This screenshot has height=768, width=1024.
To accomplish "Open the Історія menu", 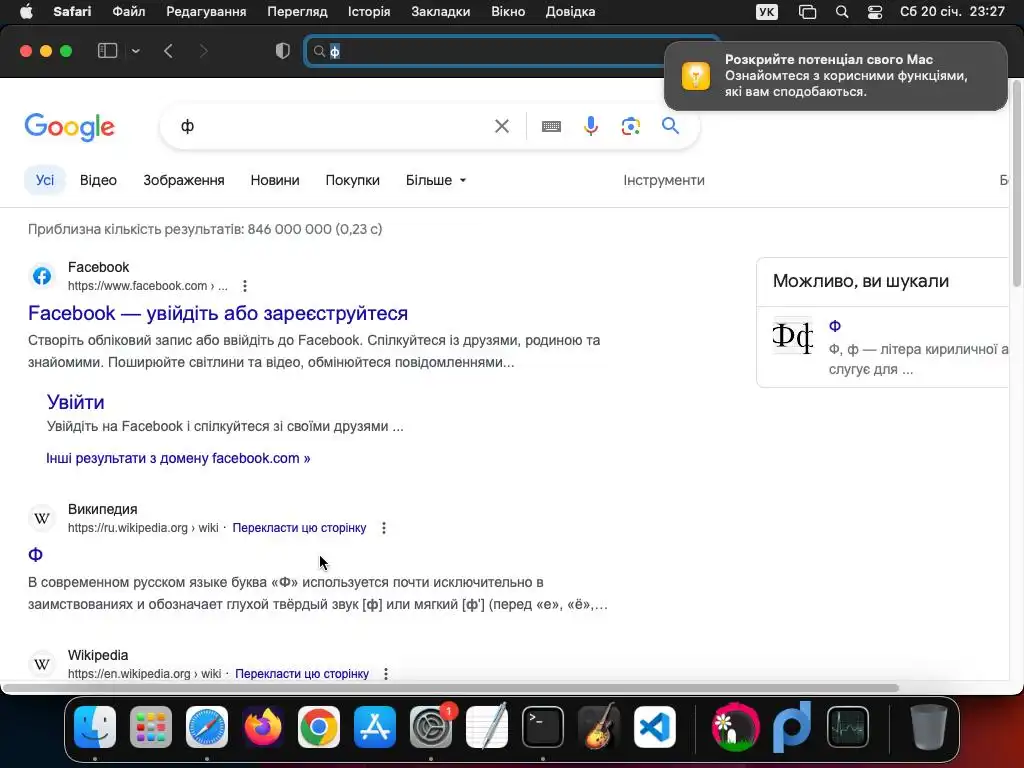I will [369, 12].
